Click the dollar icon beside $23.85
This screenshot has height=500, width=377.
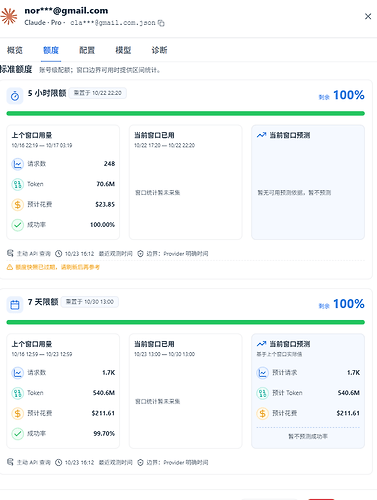pyautogui.click(x=18, y=204)
